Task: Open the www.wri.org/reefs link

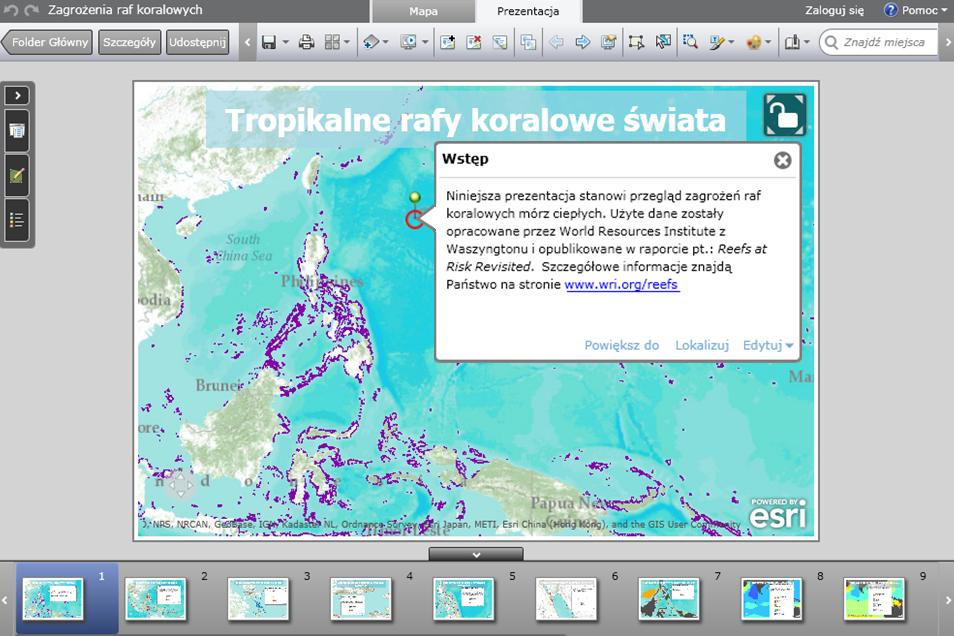Action: pyautogui.click(x=621, y=284)
